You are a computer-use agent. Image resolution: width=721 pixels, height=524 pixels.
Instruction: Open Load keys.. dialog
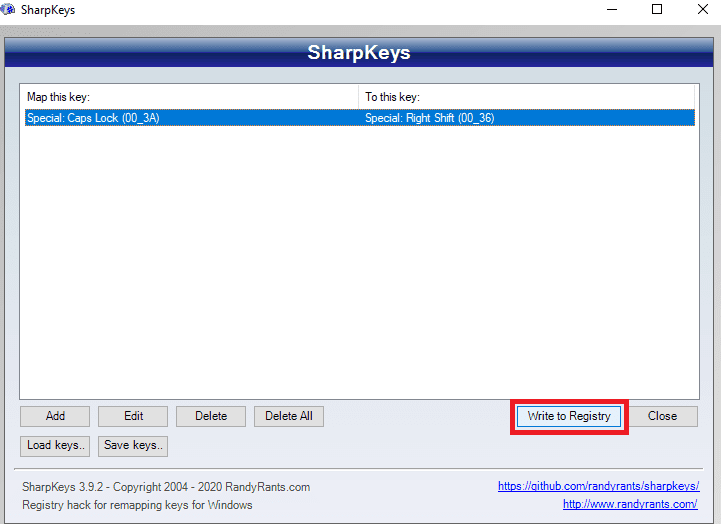[55, 445]
